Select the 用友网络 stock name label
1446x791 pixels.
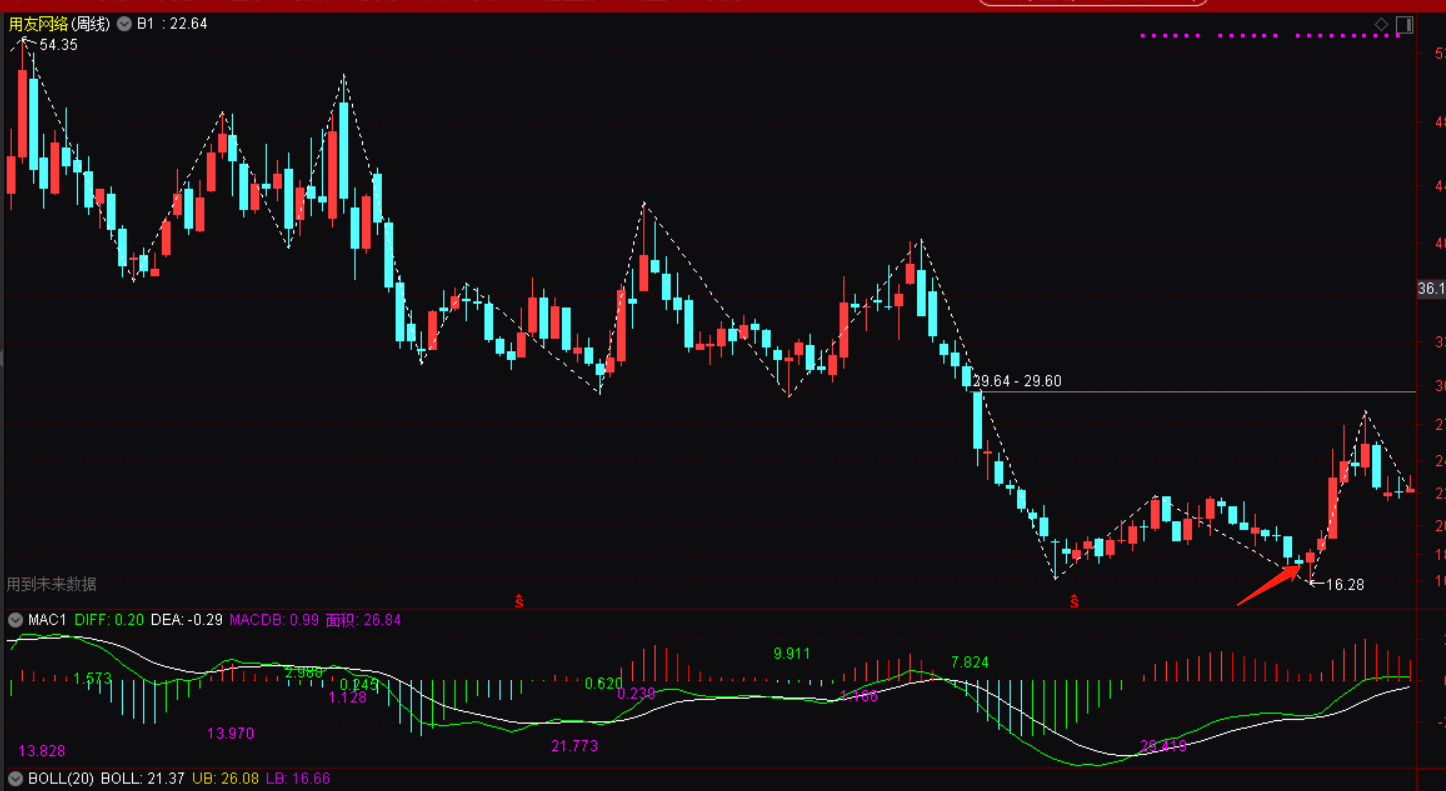38,24
